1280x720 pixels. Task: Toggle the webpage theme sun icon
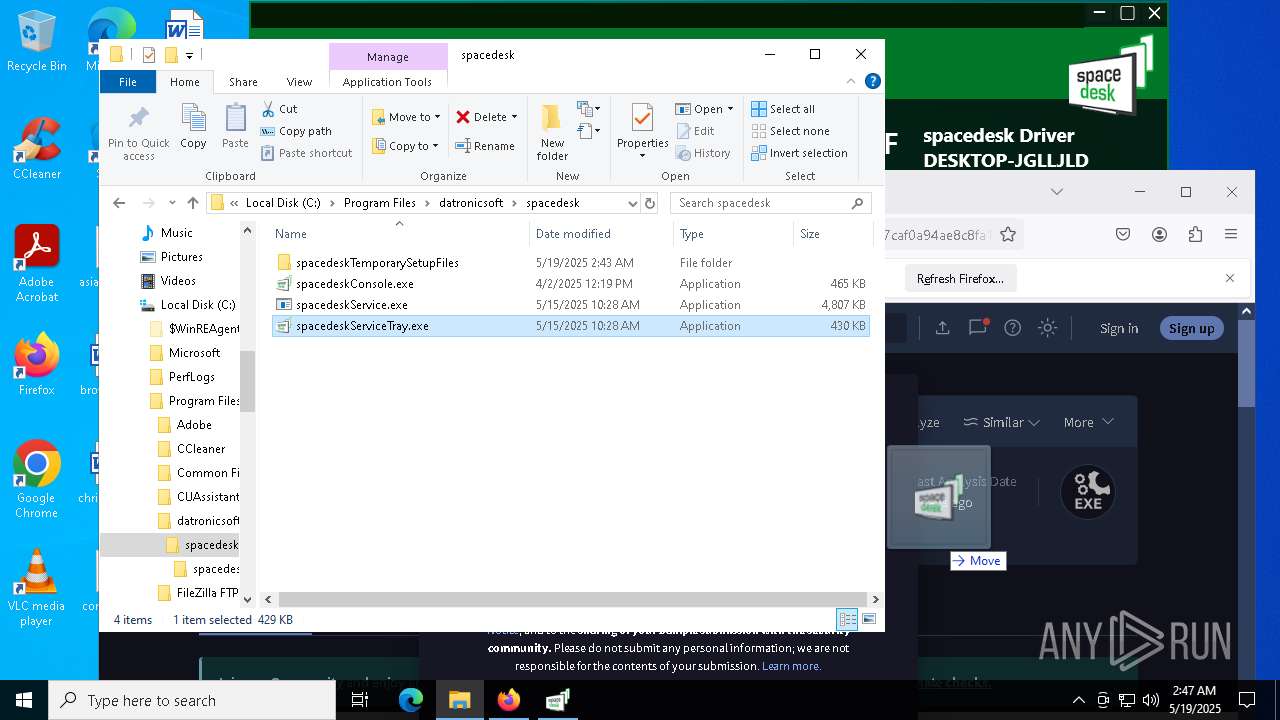click(1048, 328)
